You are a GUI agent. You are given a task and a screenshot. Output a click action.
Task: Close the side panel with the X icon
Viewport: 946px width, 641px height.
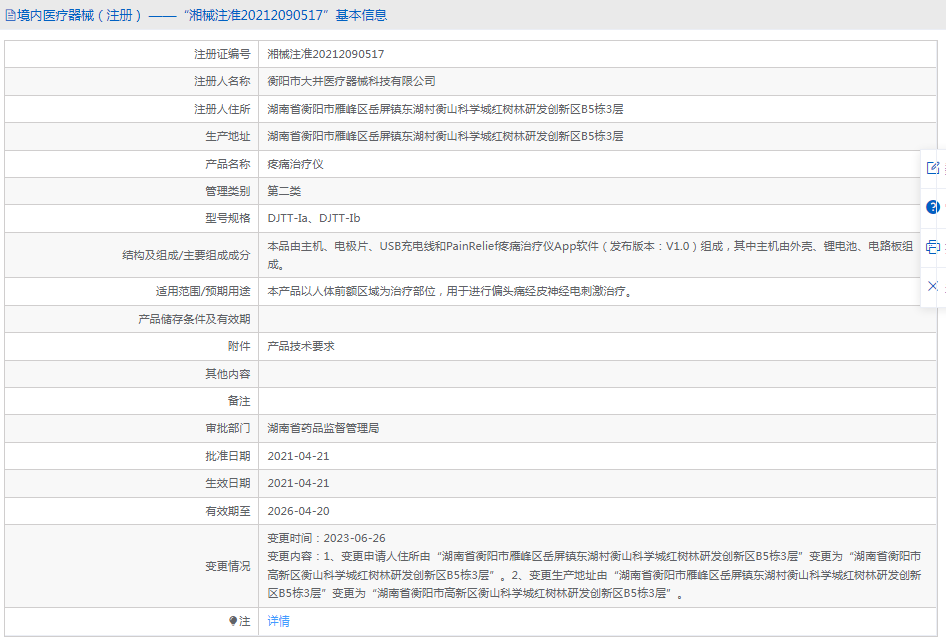click(x=933, y=286)
